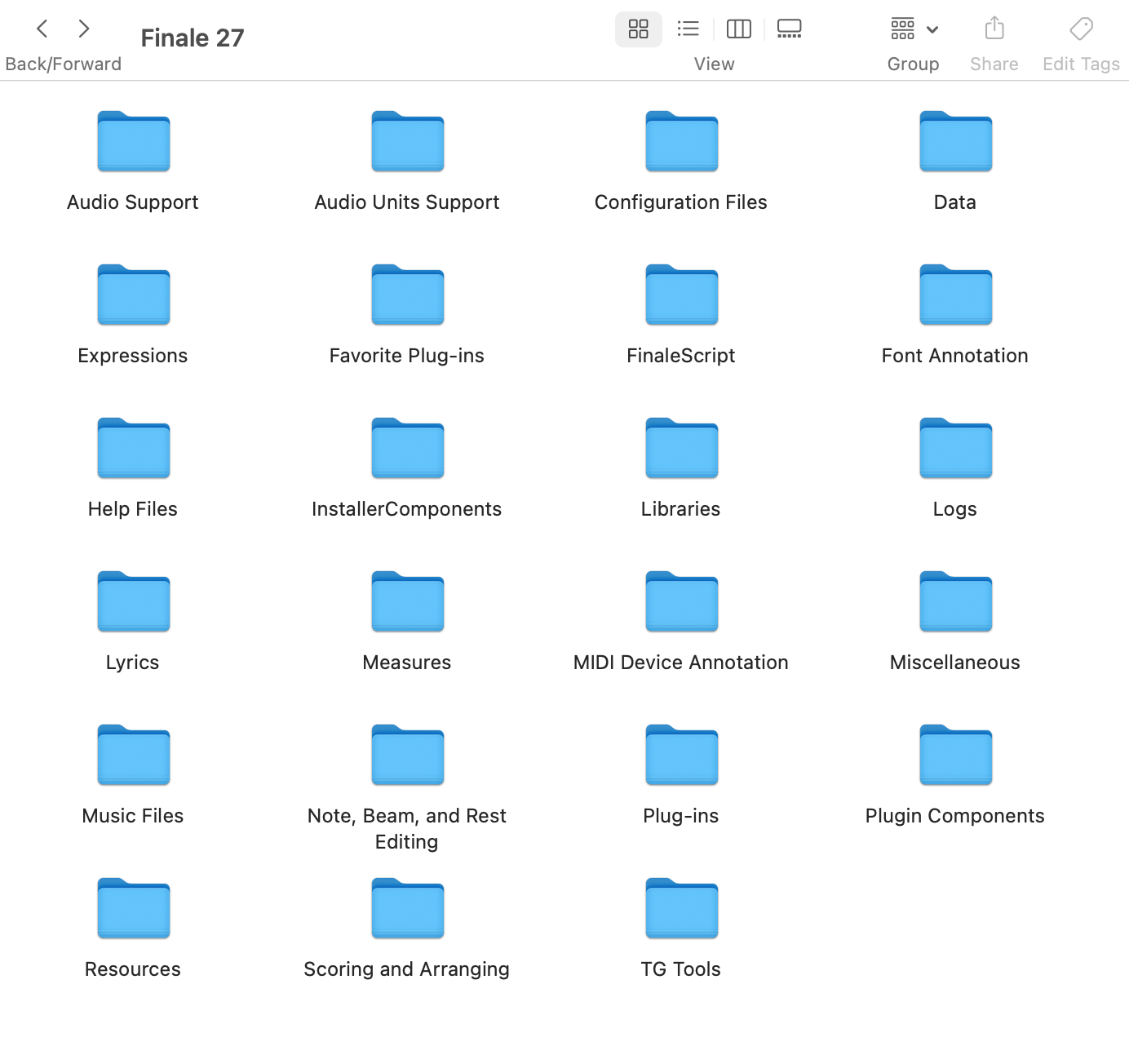Image resolution: width=1129 pixels, height=1064 pixels.
Task: Click the Share toolbar icon
Action: click(994, 29)
